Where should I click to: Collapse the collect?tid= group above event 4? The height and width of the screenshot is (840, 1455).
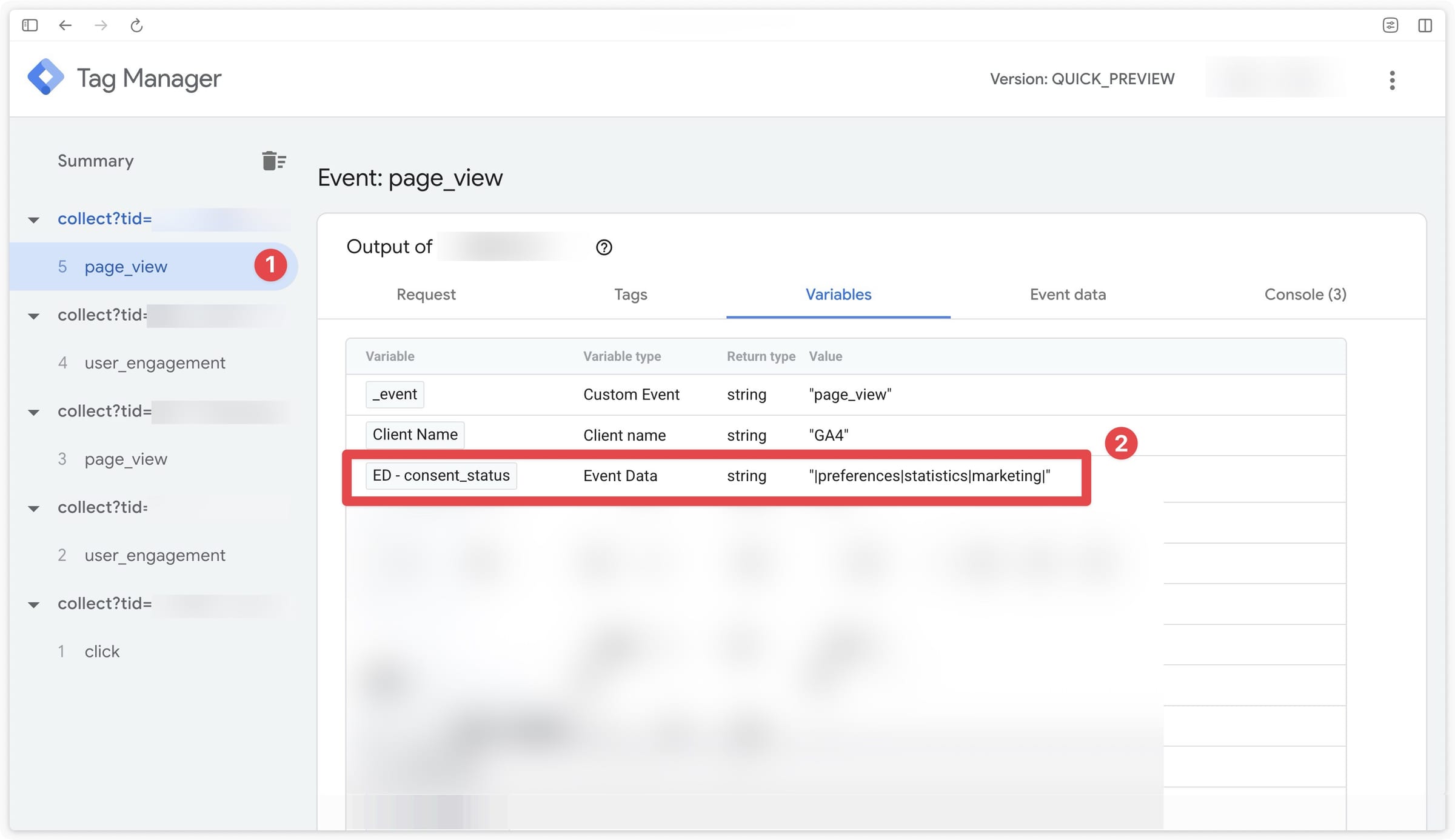tap(34, 316)
